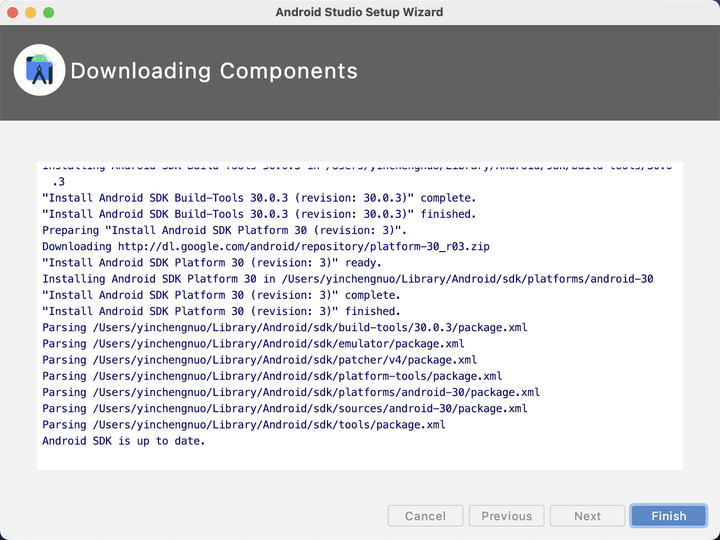The image size is (720, 540).
Task: Click the disabled Next button
Action: (587, 516)
